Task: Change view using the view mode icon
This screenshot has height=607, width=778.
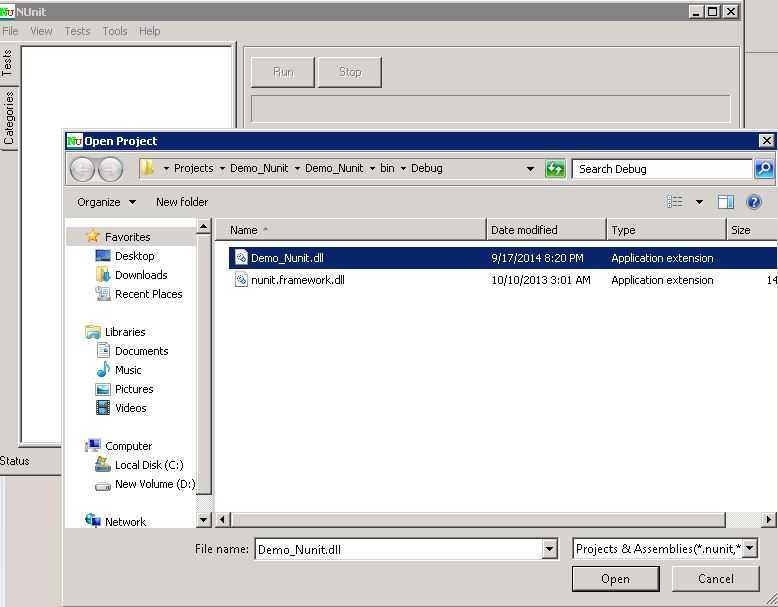Action: (x=674, y=202)
